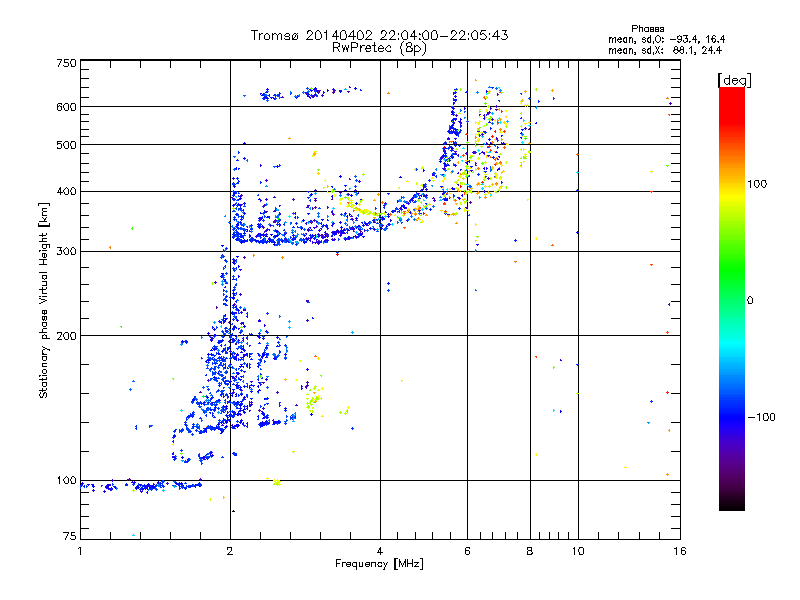This screenshot has width=800, height=600.
Task: Click the 6 frequency axis label
Action: click(467, 551)
